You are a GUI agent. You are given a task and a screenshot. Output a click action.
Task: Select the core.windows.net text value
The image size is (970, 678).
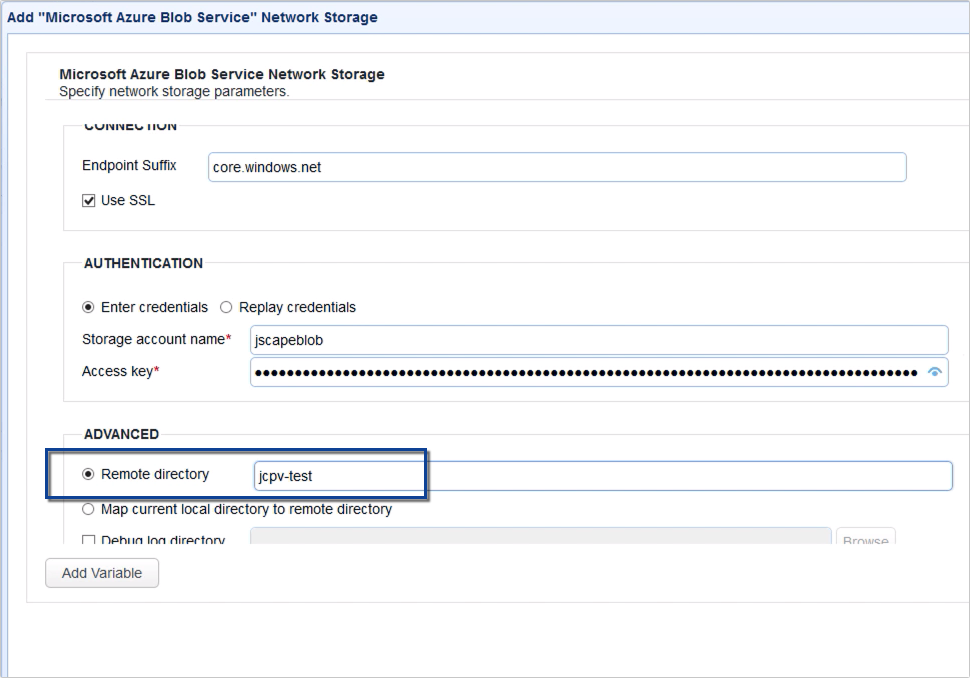(267, 167)
